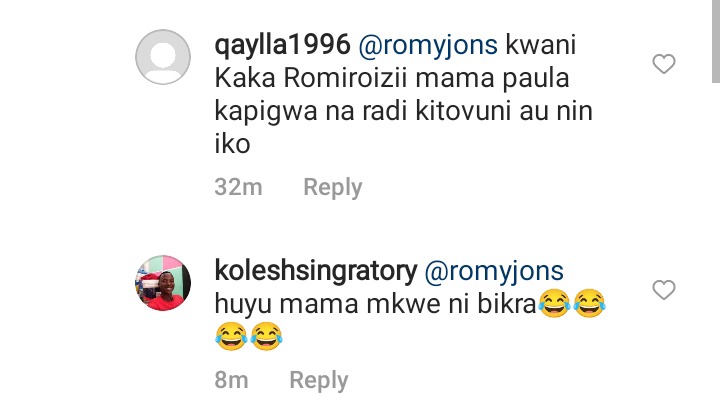Click the first laughing emoji after 'bikra'

point(555,303)
